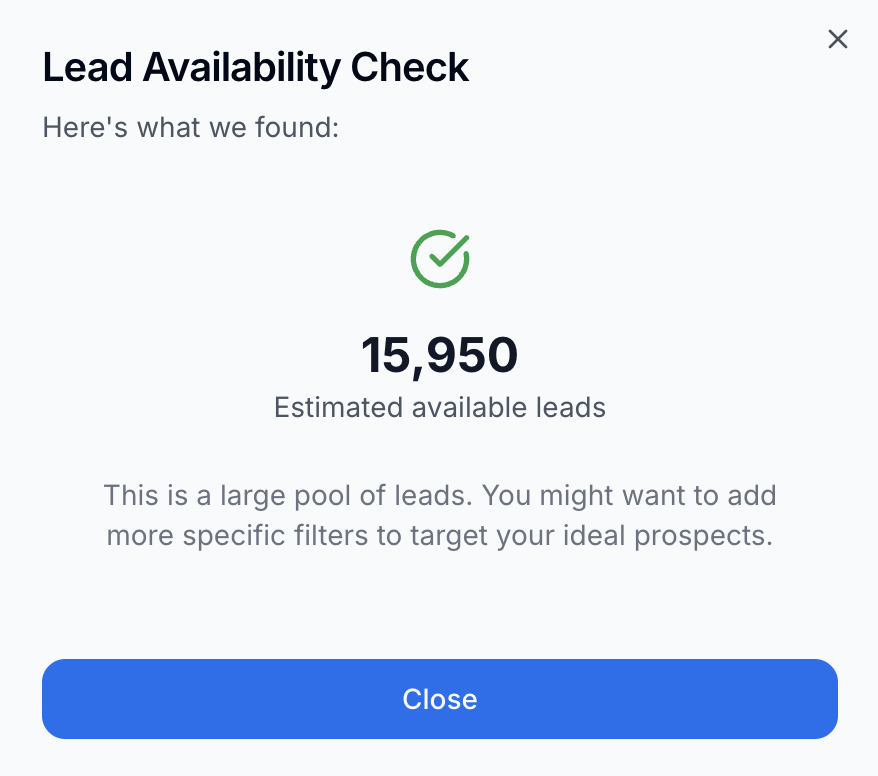The height and width of the screenshot is (776, 878).
Task: Select the Lead Availability Check heading
Action: [x=255, y=67]
